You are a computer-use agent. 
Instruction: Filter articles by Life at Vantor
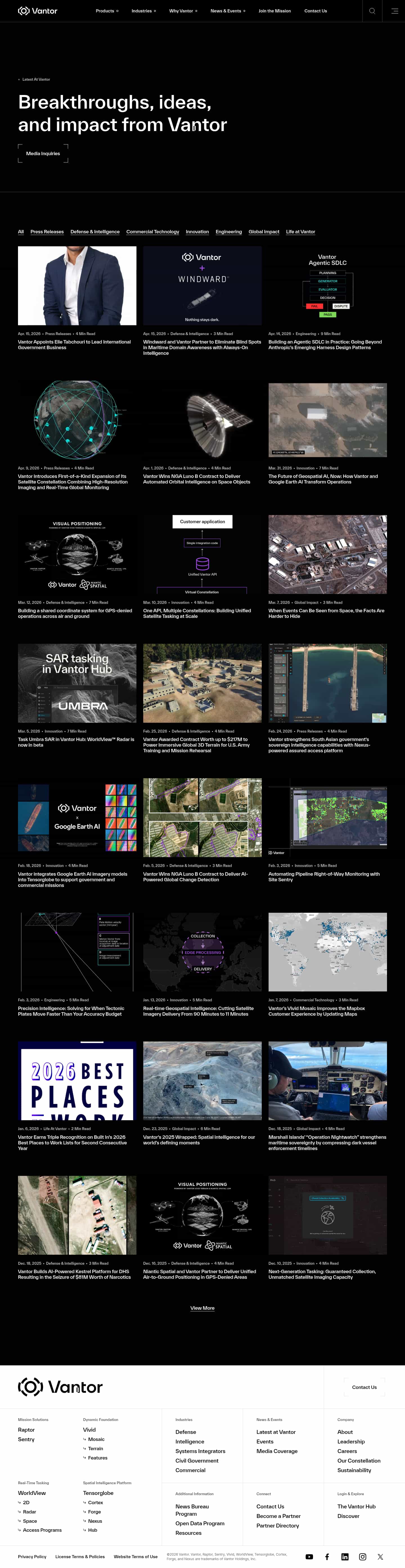click(301, 232)
